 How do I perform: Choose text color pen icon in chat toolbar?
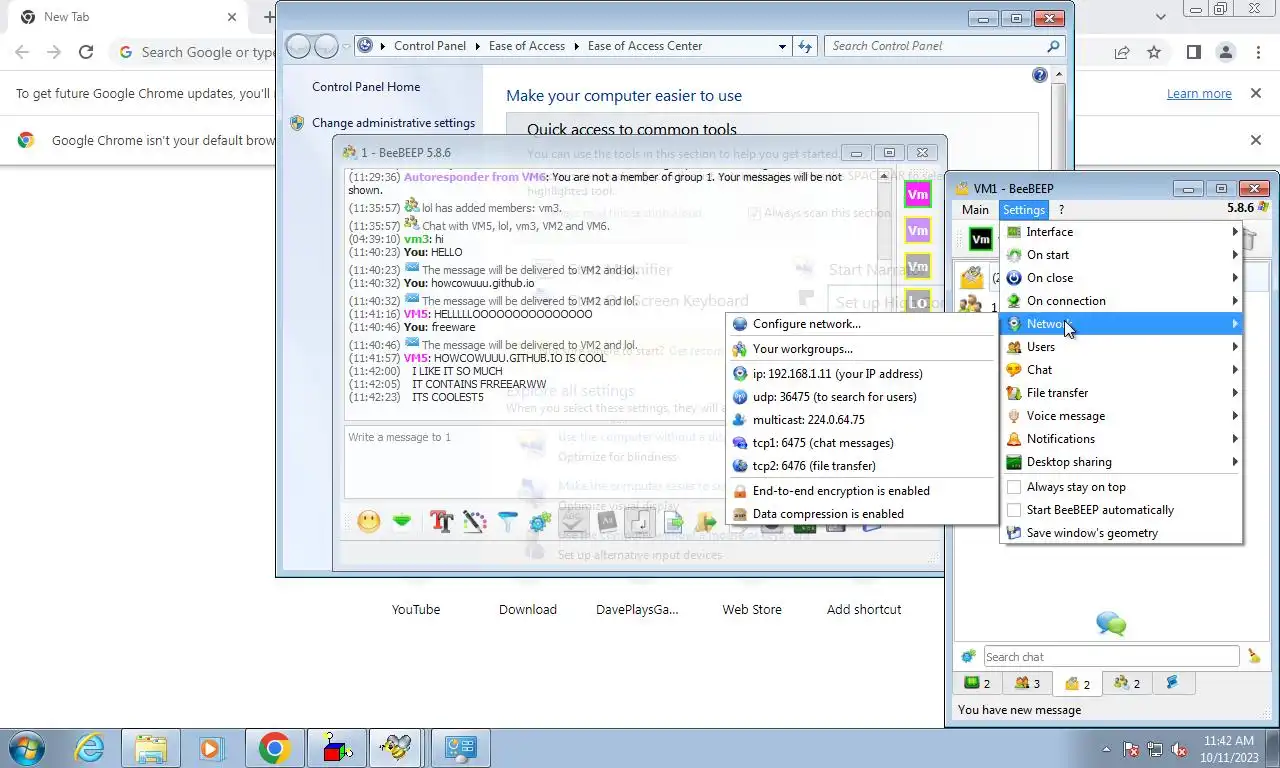tap(475, 521)
